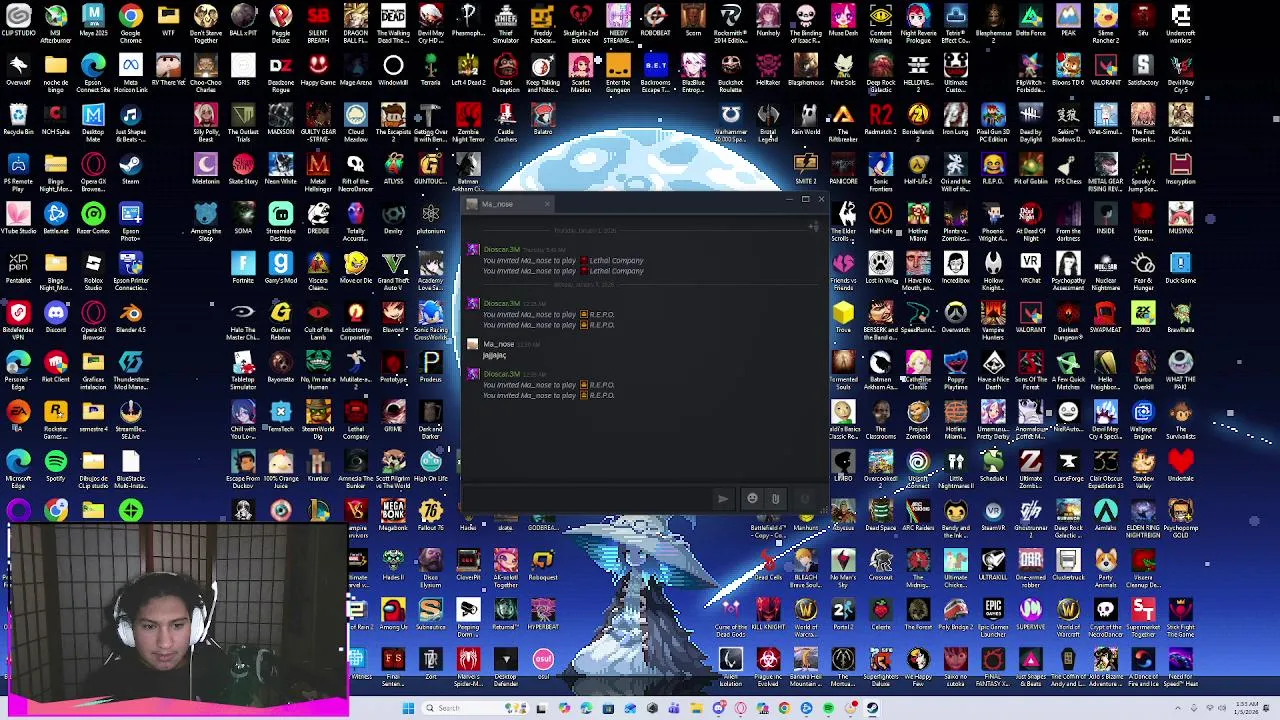The image size is (1280, 720).
Task: Click the Garry's Mod icon
Action: [281, 268]
